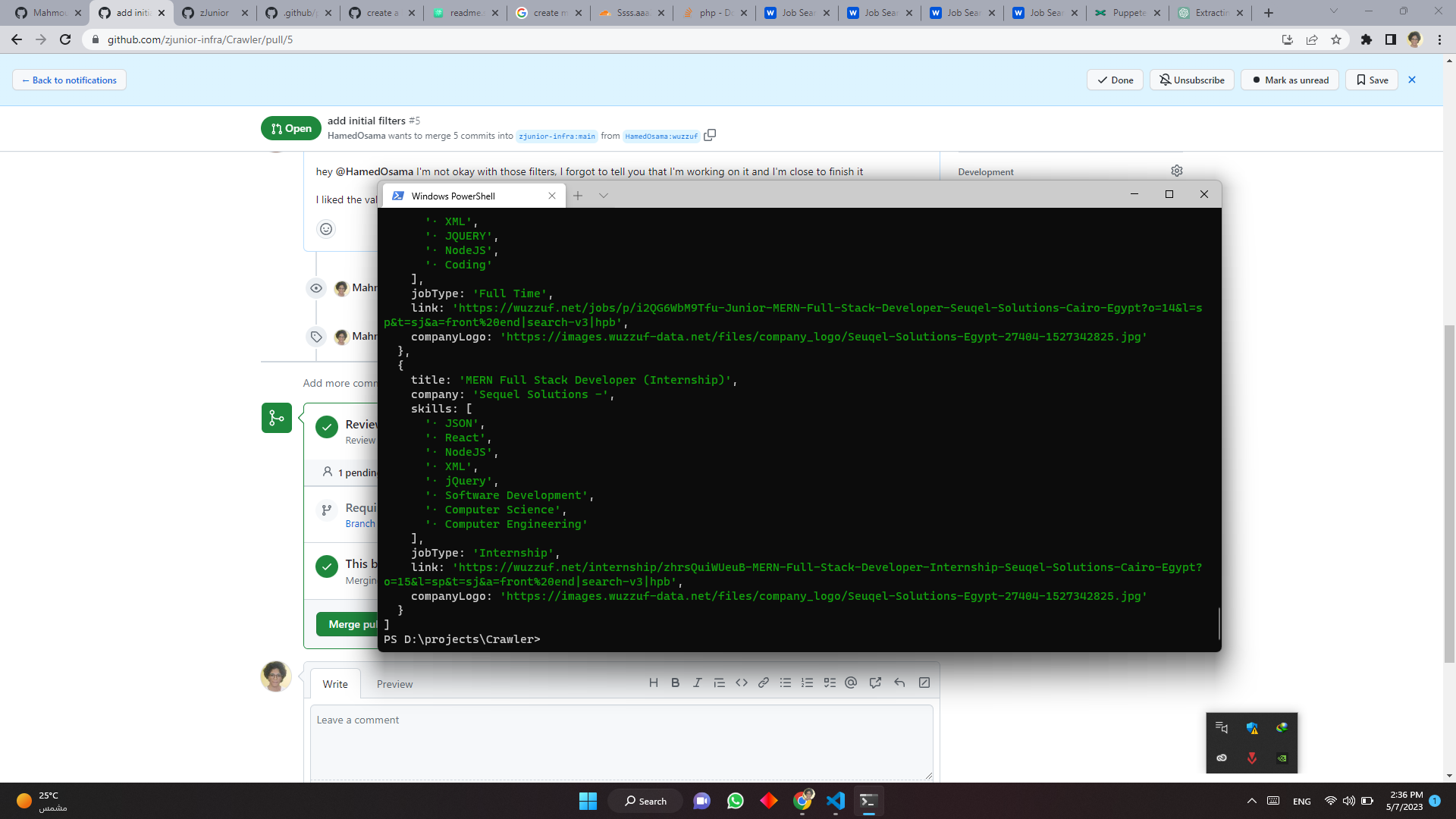
Task: Add emoji reaction with smiley icon
Action: [326, 229]
